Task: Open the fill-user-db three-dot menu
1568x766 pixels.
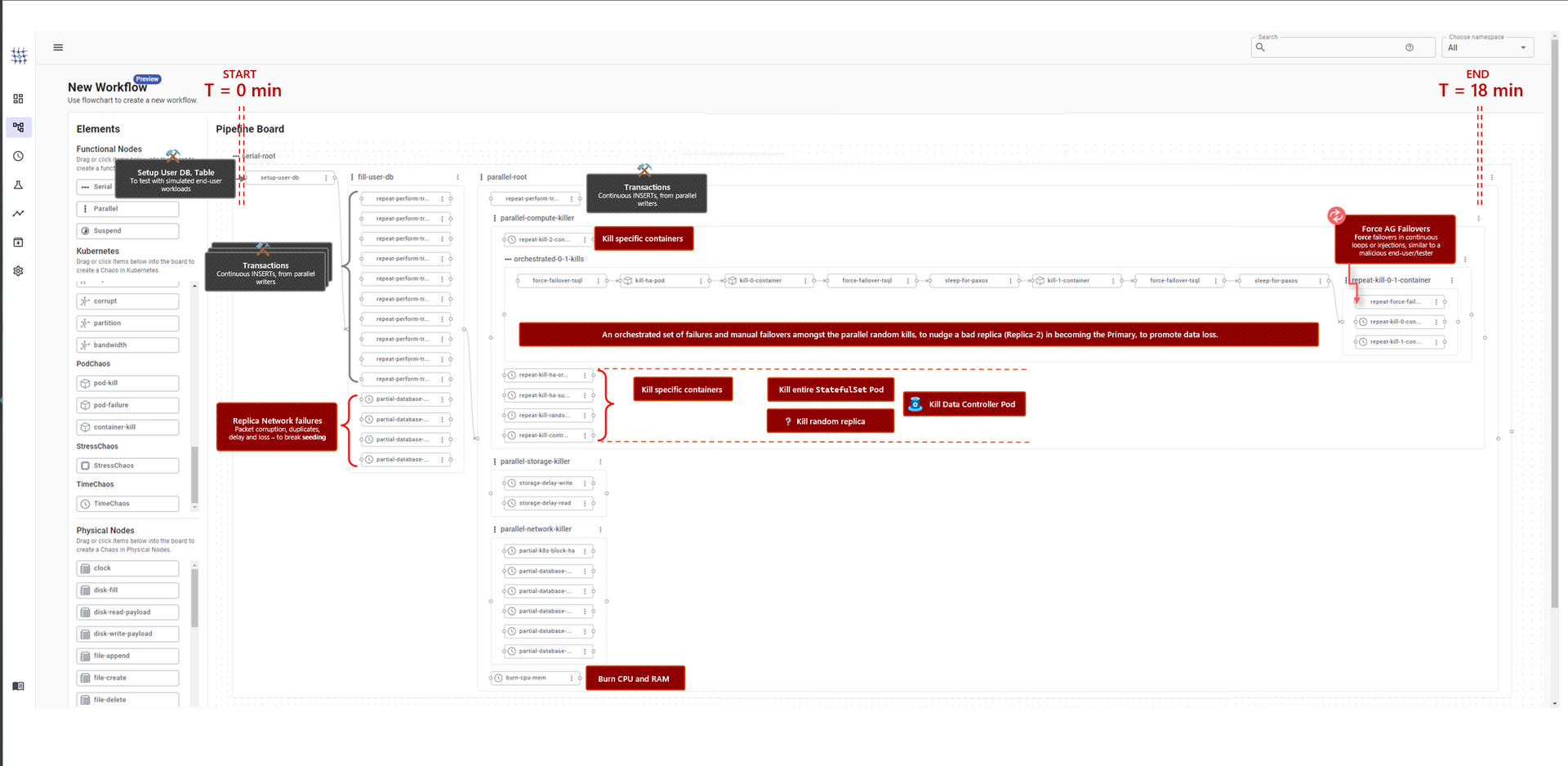Action: [457, 177]
